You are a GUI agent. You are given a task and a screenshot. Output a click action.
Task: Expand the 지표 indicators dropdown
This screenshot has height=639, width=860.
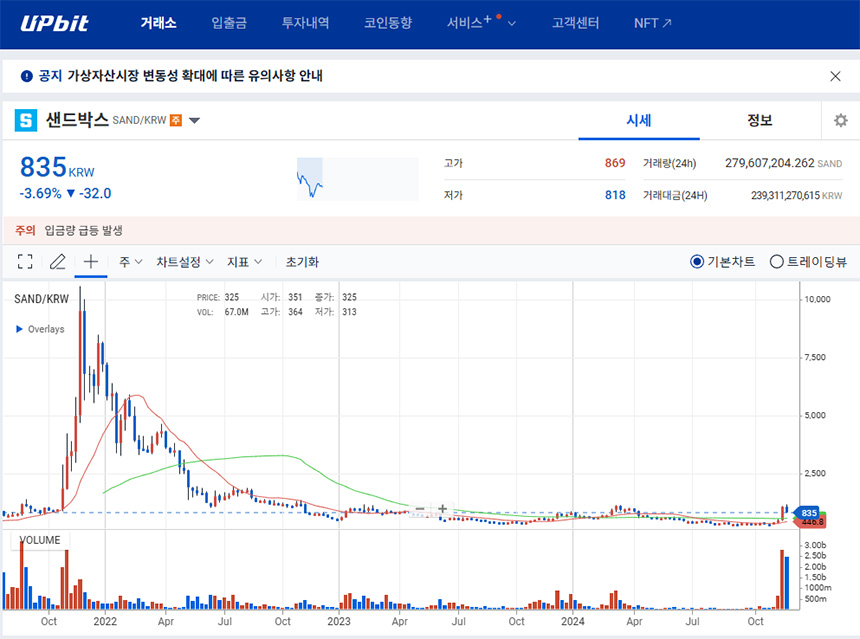tap(243, 261)
